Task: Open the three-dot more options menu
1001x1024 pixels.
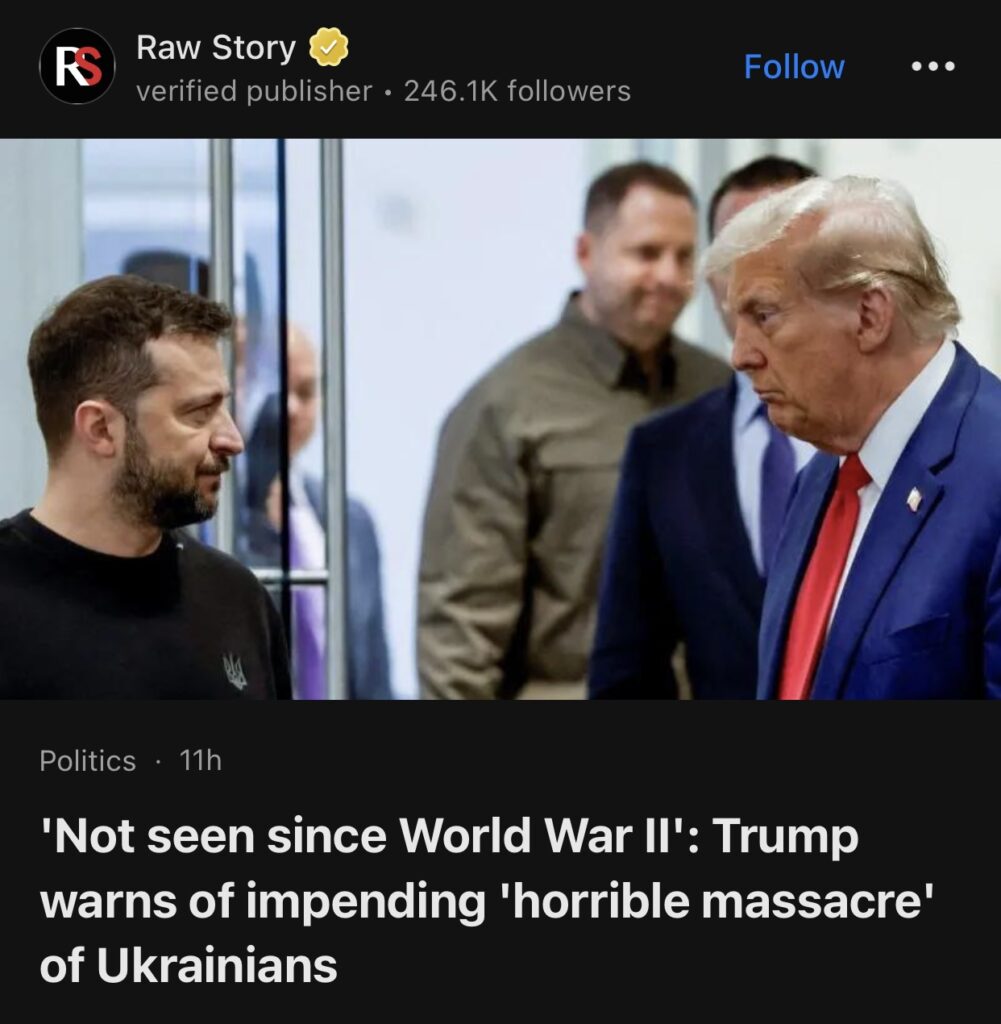Action: (933, 66)
